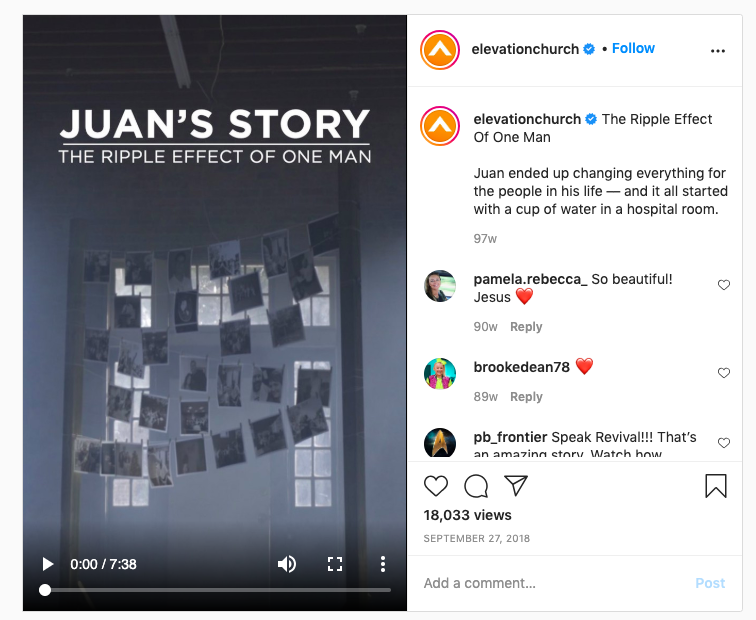Open the pb_frontier username link
This screenshot has width=756, height=620.
click(x=510, y=437)
